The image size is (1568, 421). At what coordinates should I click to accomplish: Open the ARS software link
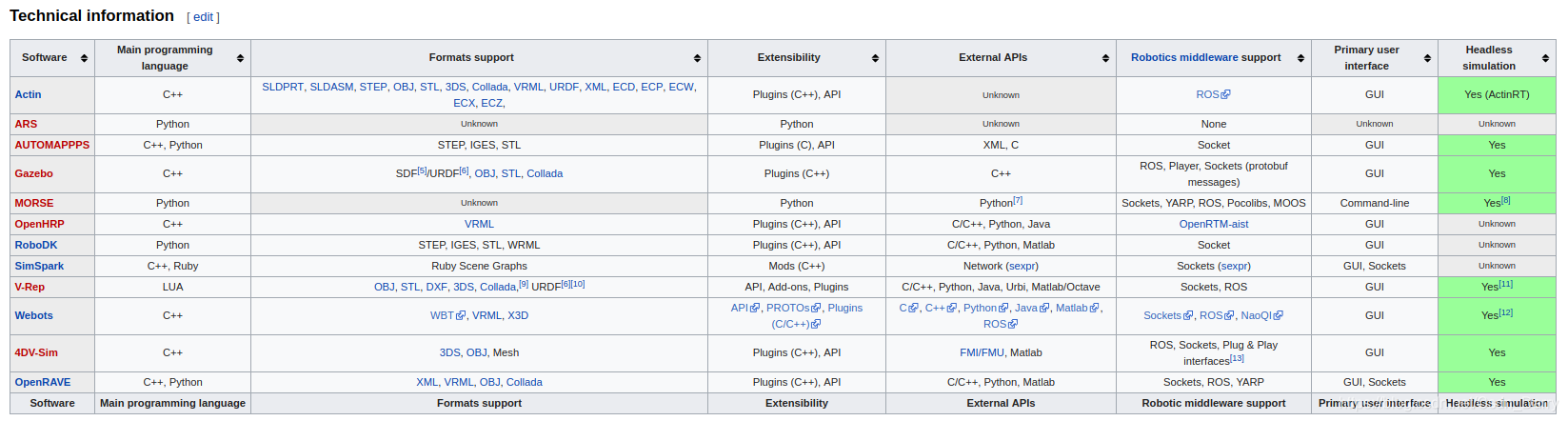(26, 124)
